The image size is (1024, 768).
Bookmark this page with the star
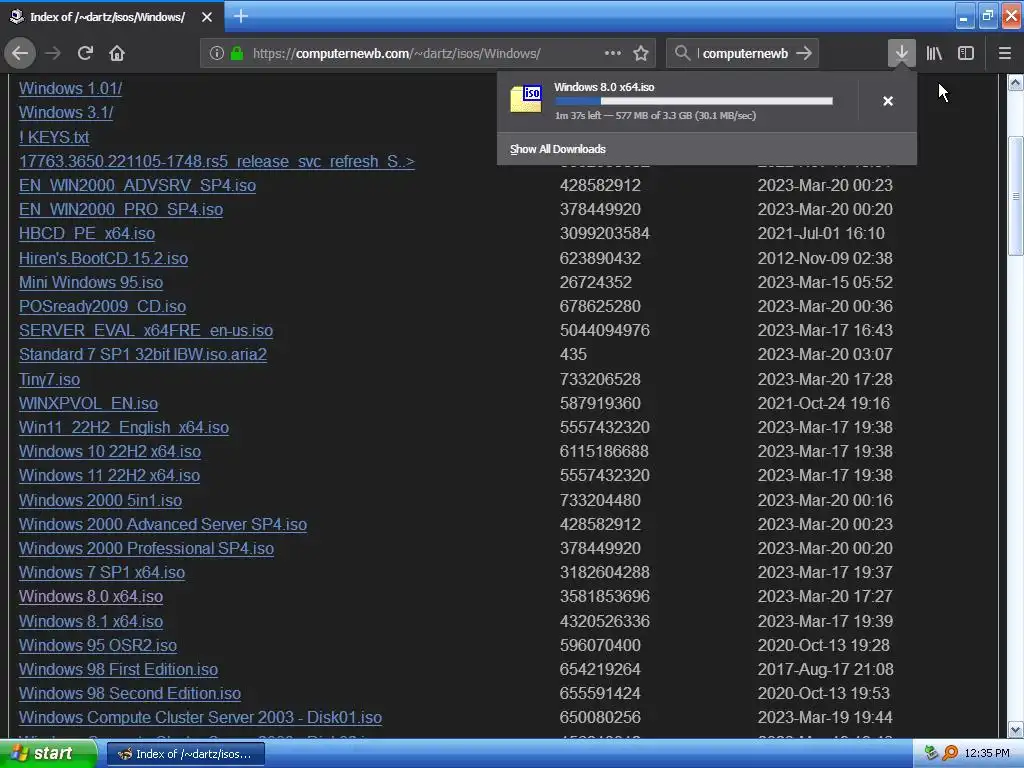(641, 53)
